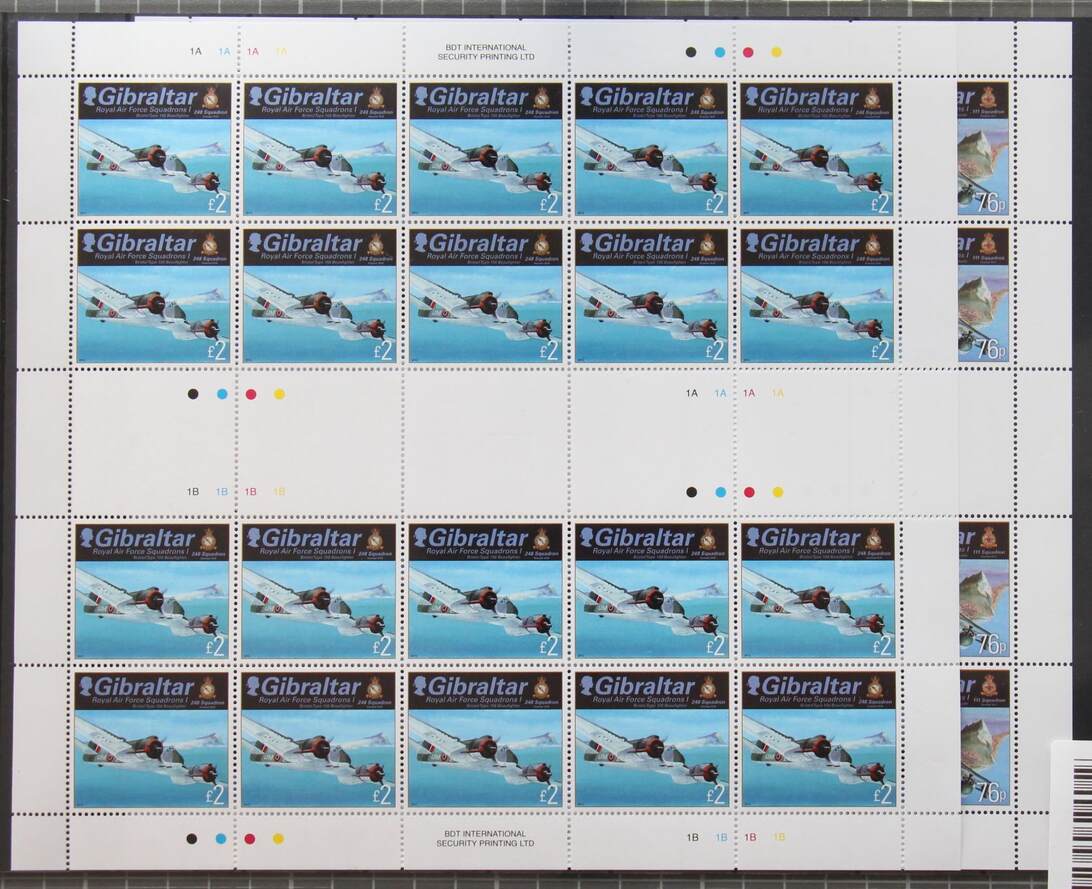This screenshot has height=889, width=1092.
Task: Click the red 1B plate number in bottom margin
Action: pyautogui.click(x=750, y=837)
